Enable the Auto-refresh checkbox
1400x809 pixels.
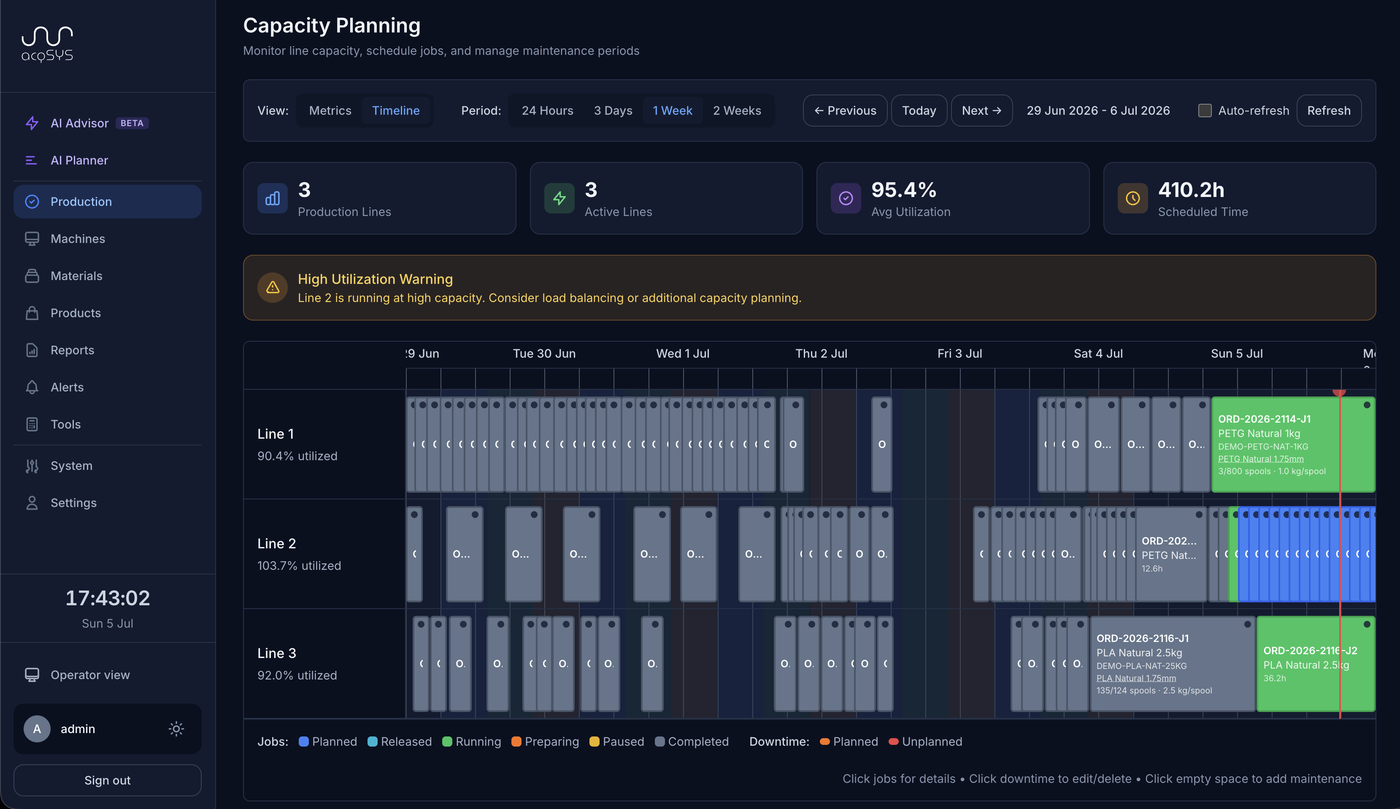(1205, 111)
